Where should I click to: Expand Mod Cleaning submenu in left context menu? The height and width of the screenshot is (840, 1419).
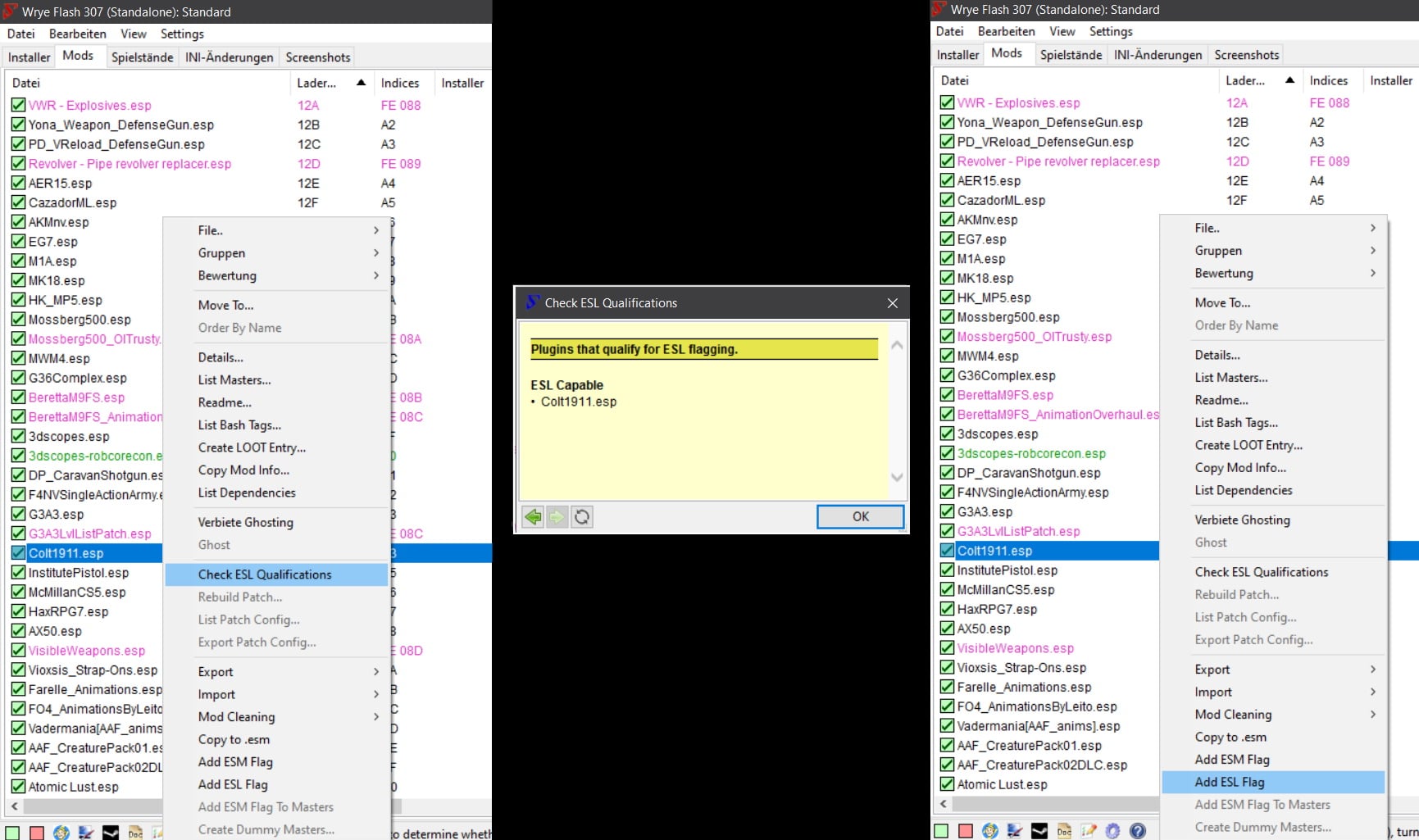point(277,717)
